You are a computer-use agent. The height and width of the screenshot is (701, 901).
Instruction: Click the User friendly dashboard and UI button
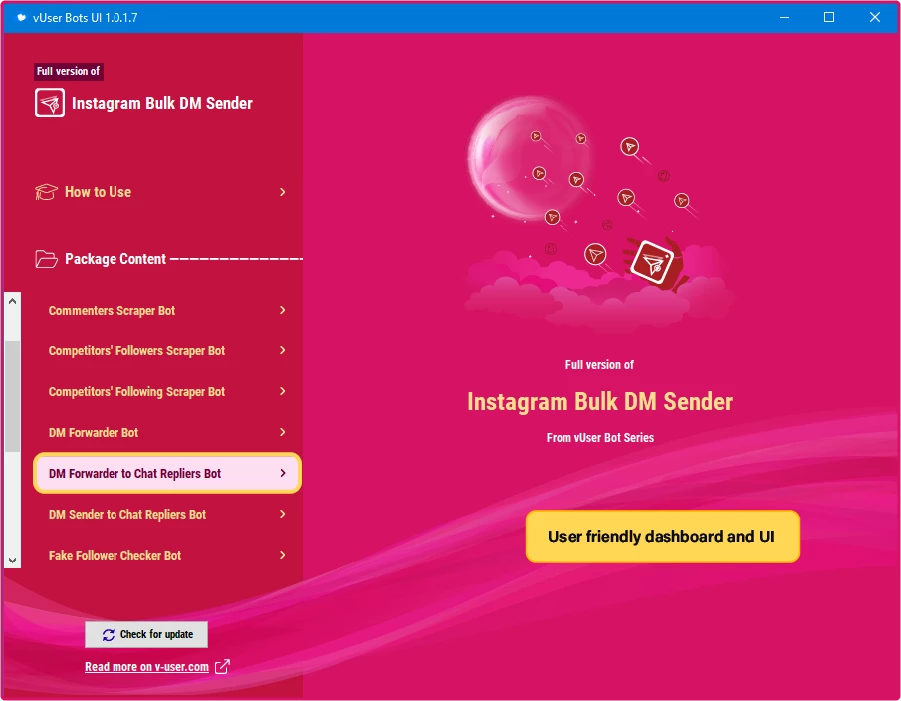point(663,536)
